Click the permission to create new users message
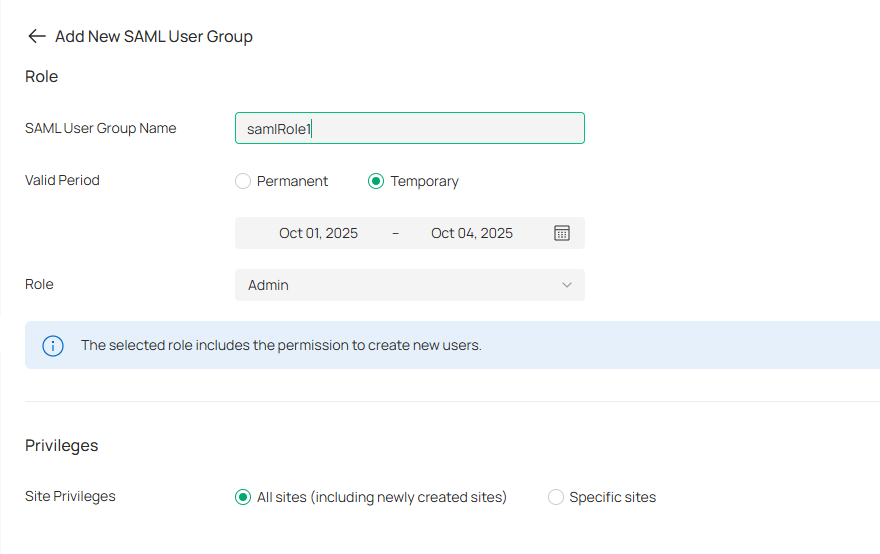Viewport: 880px width, 554px height. 281,345
